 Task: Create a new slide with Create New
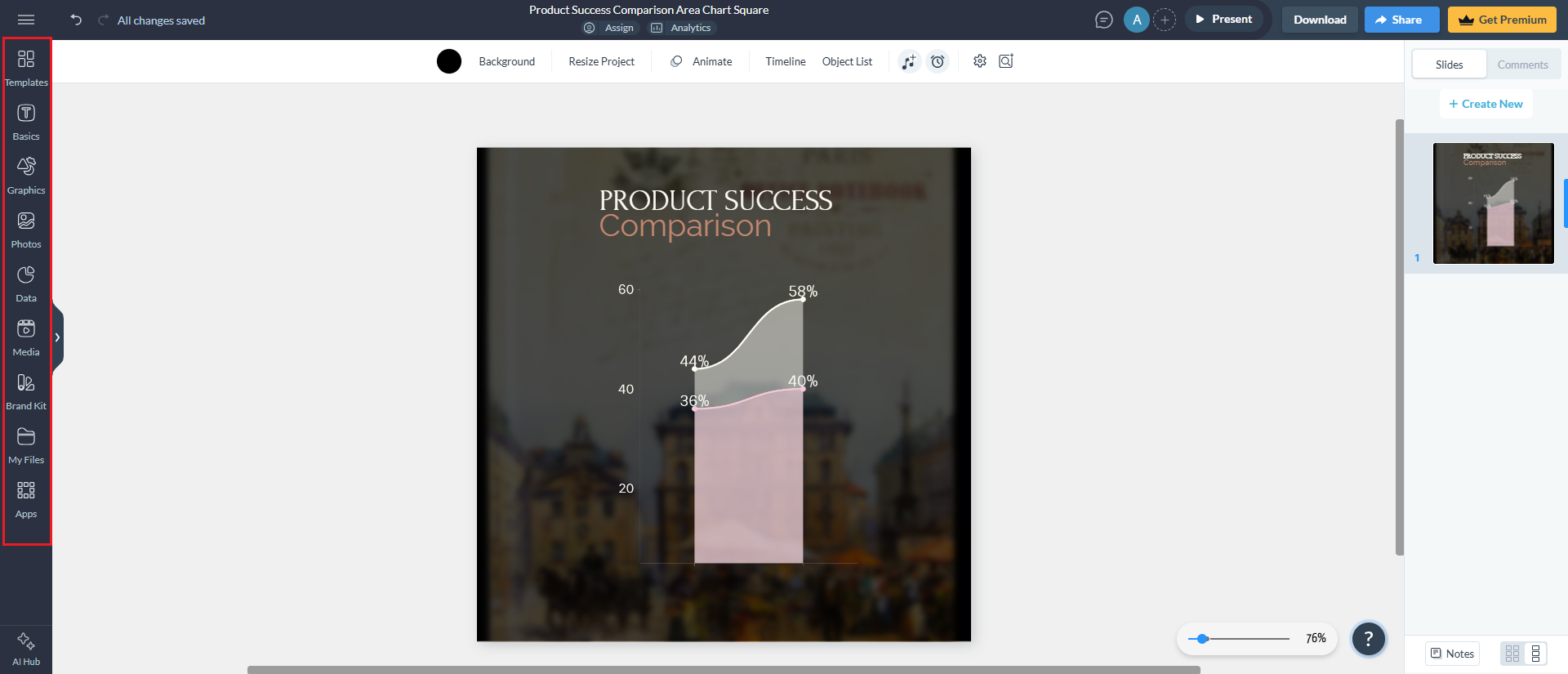[1486, 104]
